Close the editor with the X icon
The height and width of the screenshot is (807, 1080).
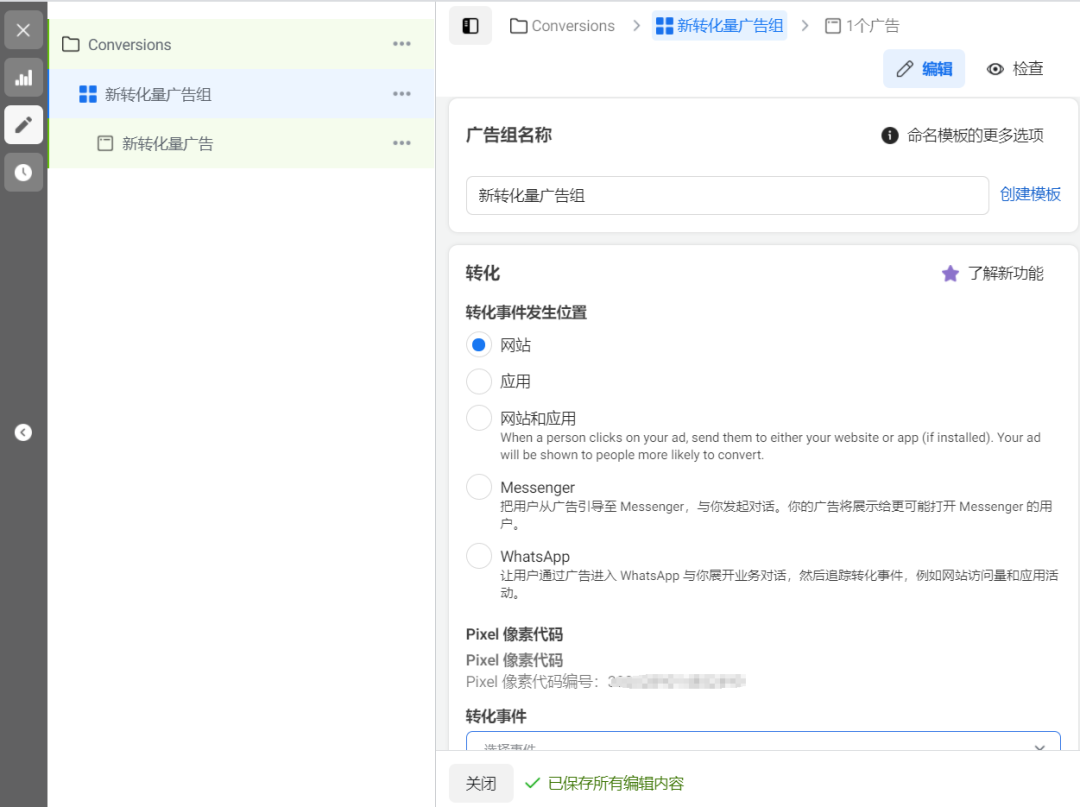(23, 29)
